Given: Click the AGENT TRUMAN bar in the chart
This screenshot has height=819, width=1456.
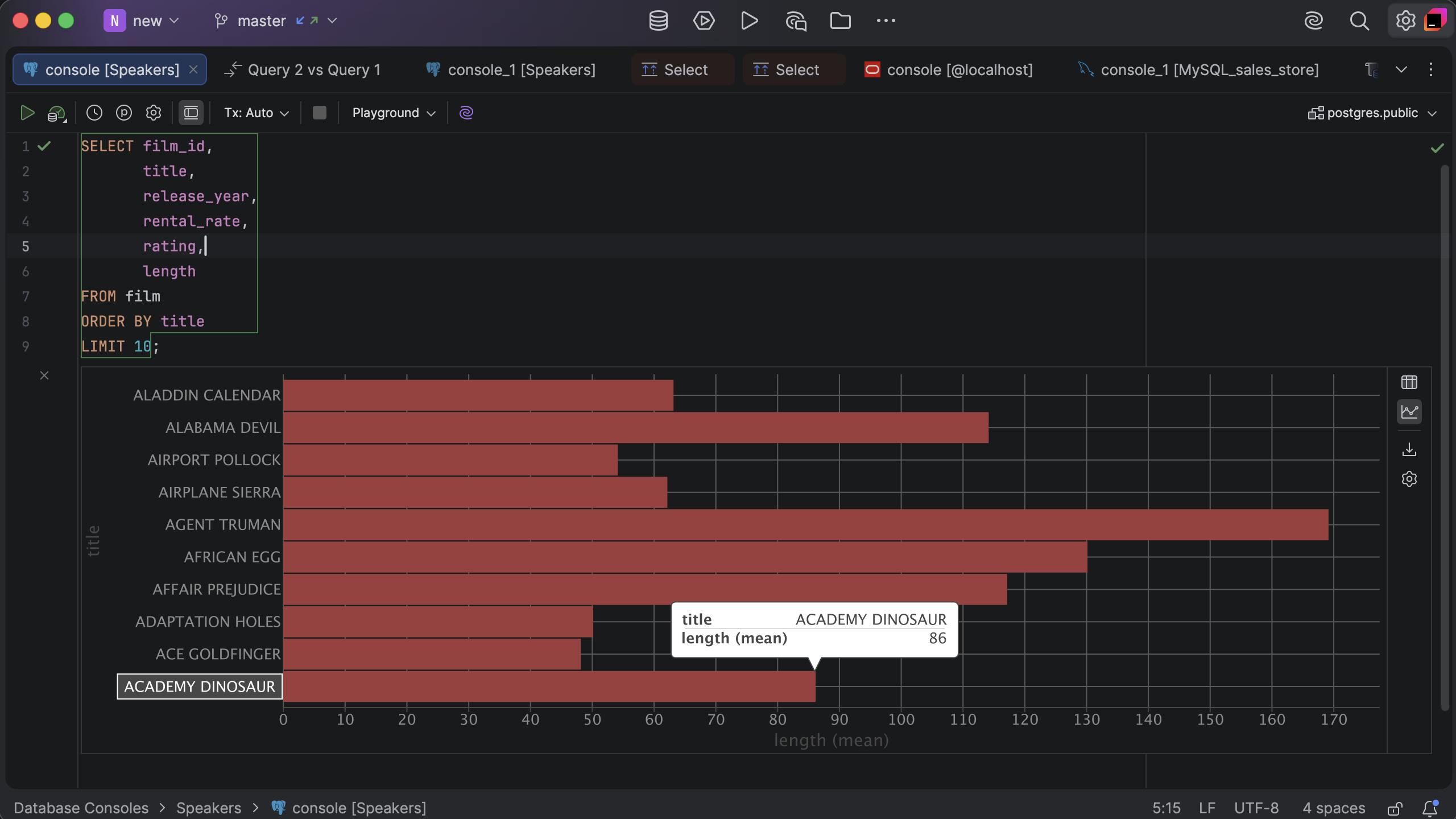Looking at the screenshot, I should tap(805, 524).
